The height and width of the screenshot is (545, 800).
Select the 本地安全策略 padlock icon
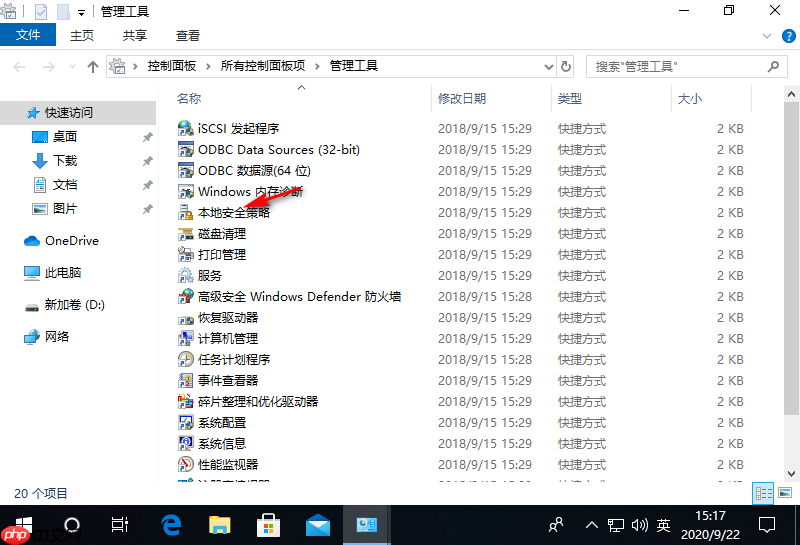click(185, 212)
